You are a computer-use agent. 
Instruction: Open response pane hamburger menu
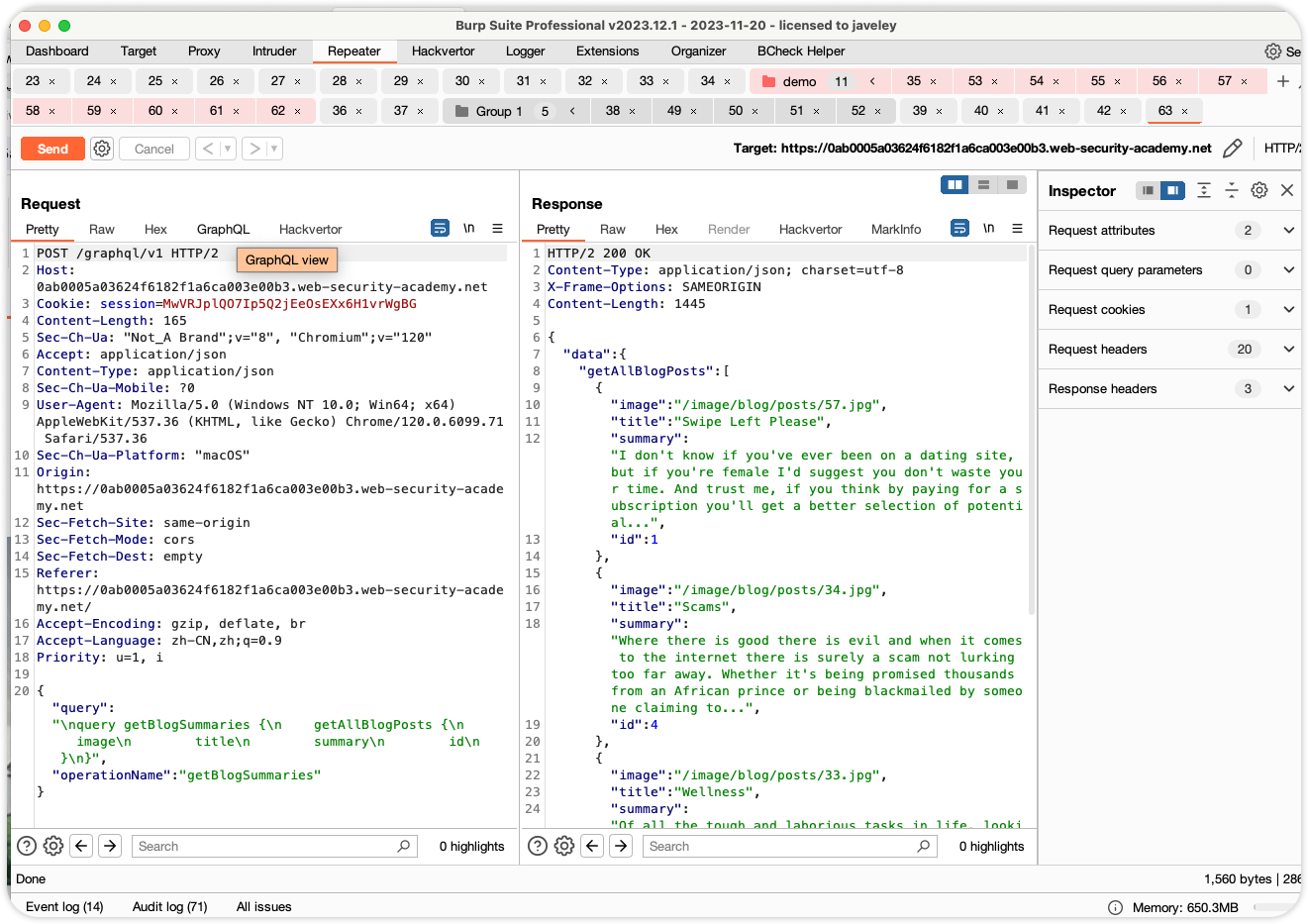1017,228
